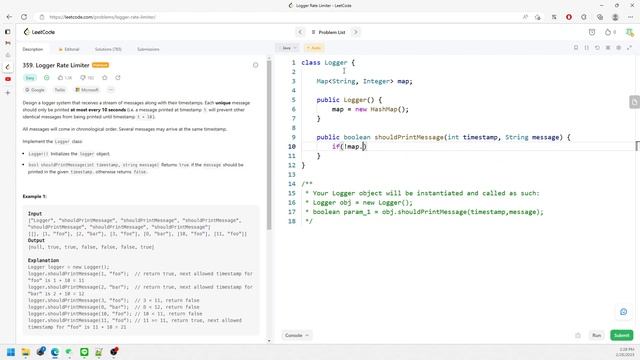Click the LeetCode logo
Viewport: 640px width, 360px height.
[39, 32]
